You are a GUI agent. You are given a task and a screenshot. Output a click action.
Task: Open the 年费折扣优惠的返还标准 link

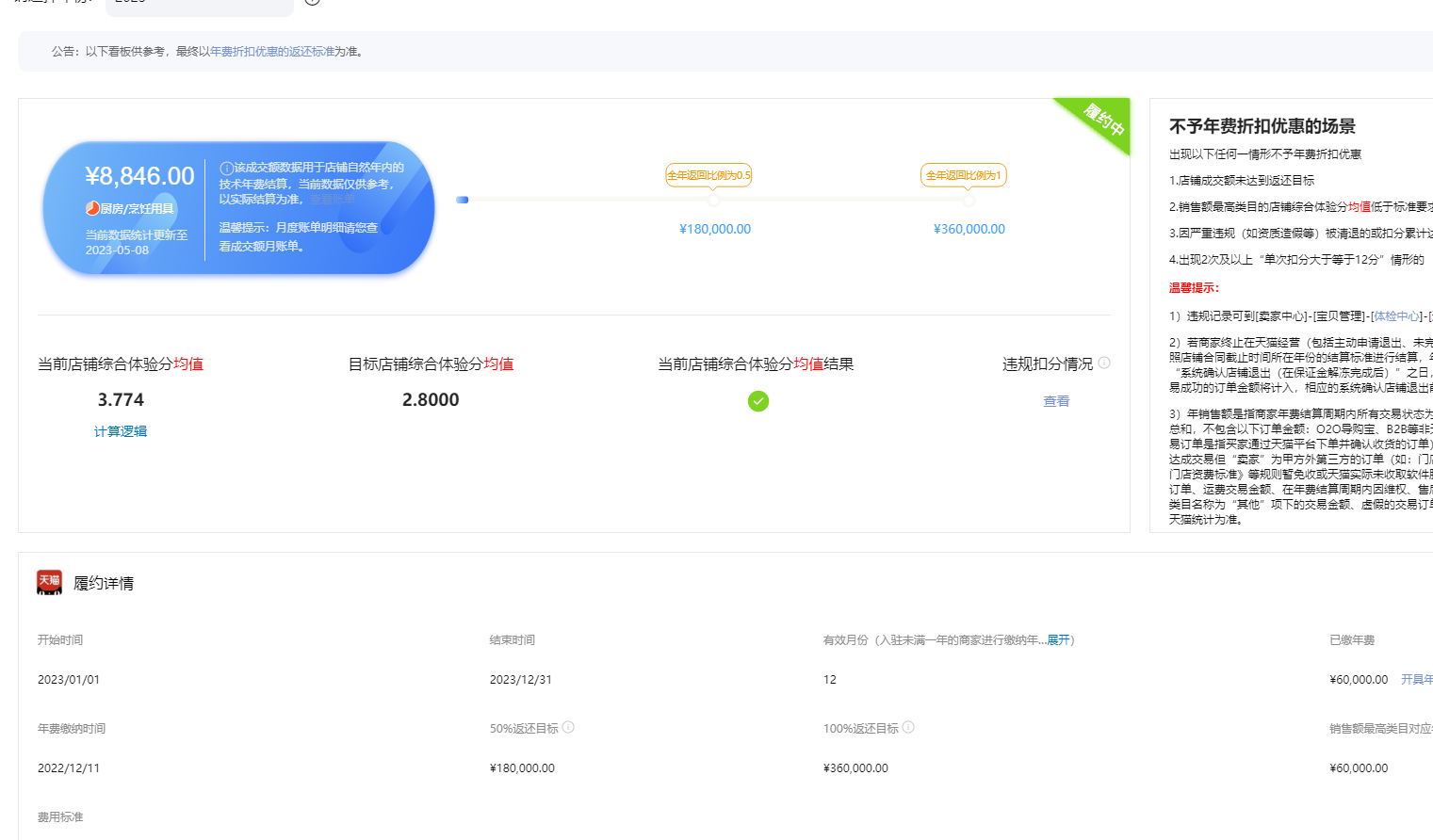[x=272, y=52]
